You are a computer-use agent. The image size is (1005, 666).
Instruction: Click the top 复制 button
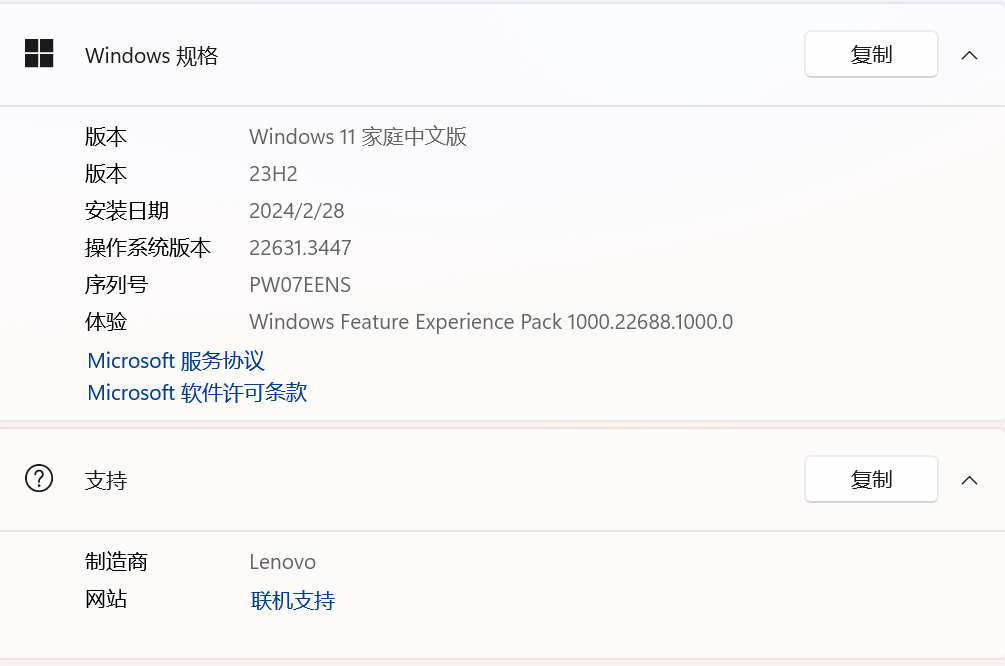[x=870, y=54]
